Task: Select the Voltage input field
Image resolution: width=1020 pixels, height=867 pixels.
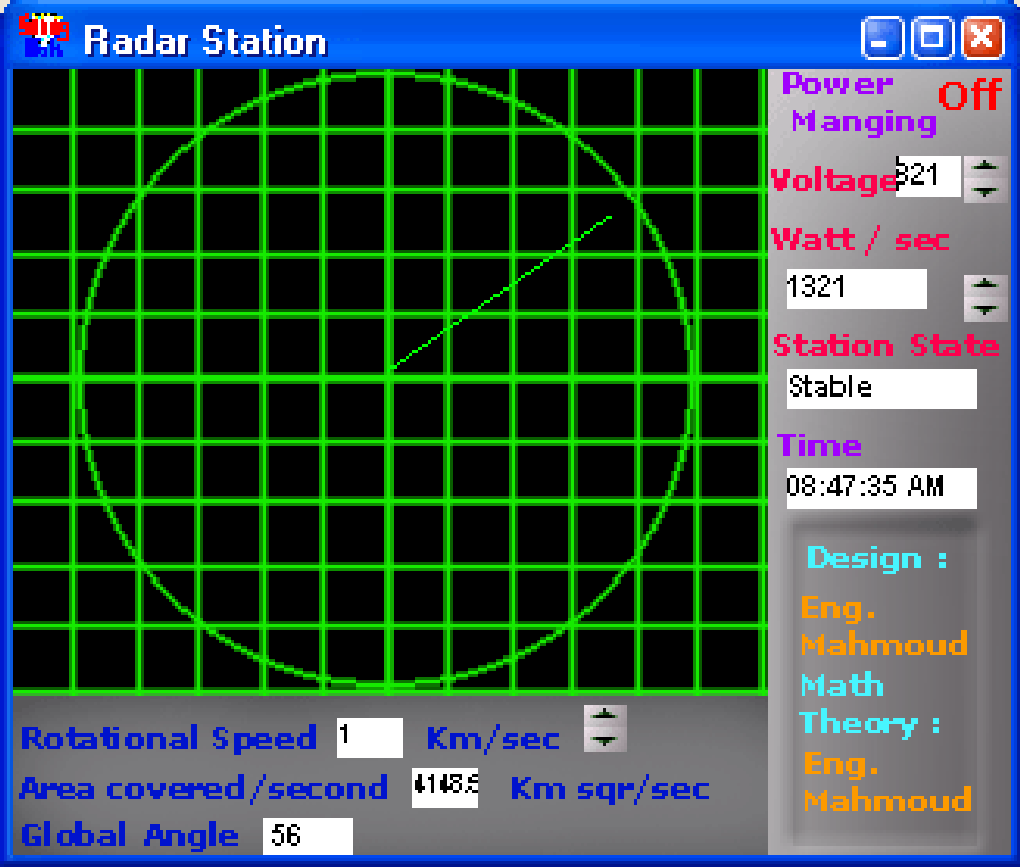Action: click(928, 177)
